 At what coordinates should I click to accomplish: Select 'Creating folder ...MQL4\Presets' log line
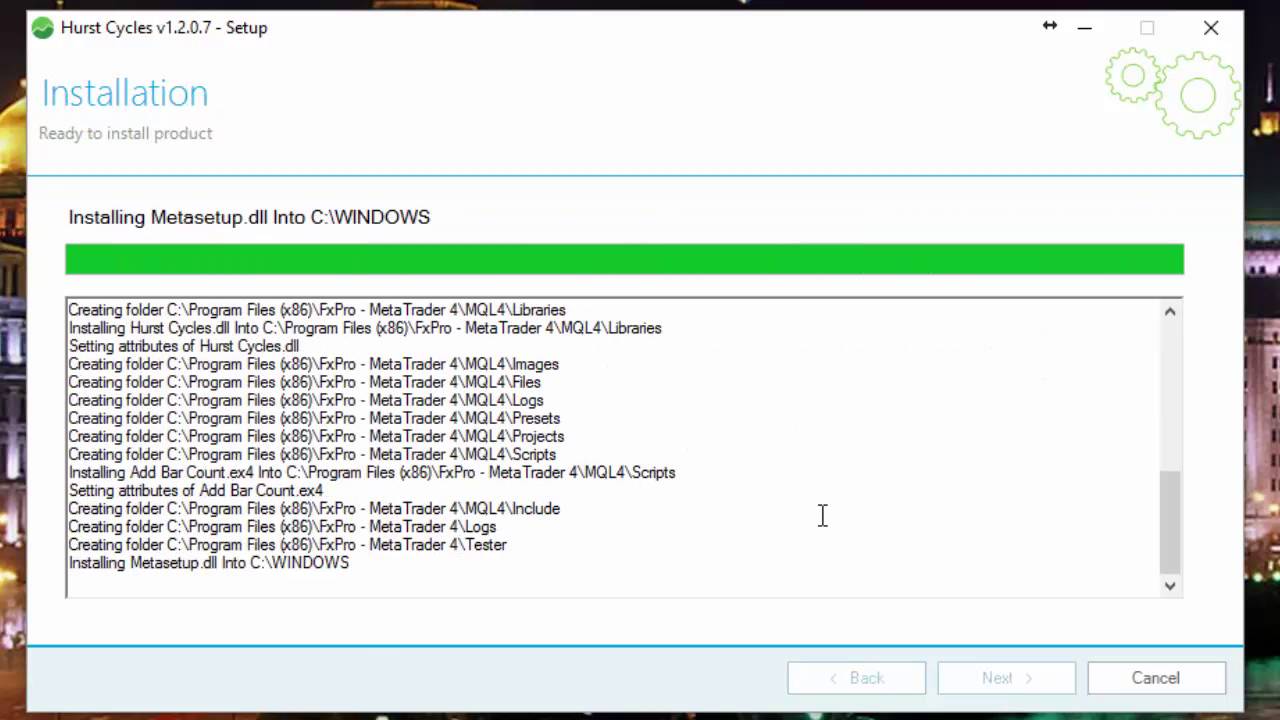click(314, 418)
